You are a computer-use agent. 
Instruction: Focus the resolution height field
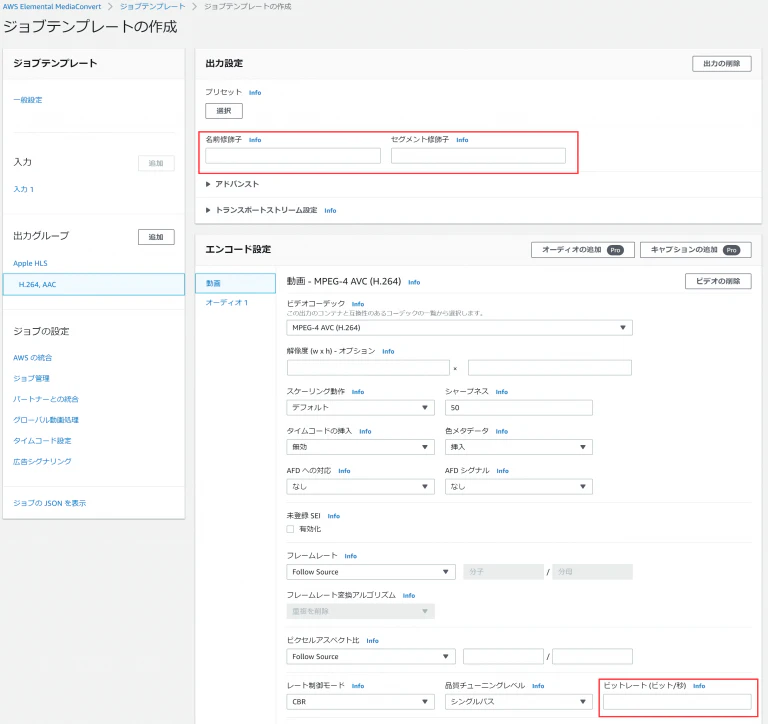550,368
